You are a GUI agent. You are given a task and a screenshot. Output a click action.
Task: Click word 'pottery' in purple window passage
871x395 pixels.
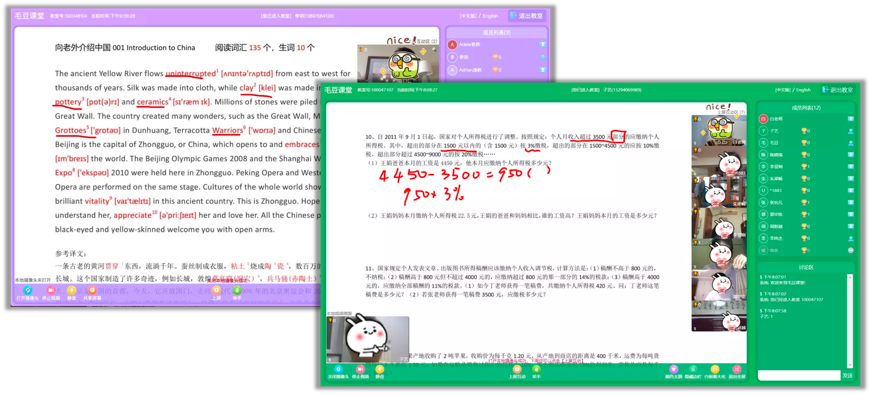[68, 102]
